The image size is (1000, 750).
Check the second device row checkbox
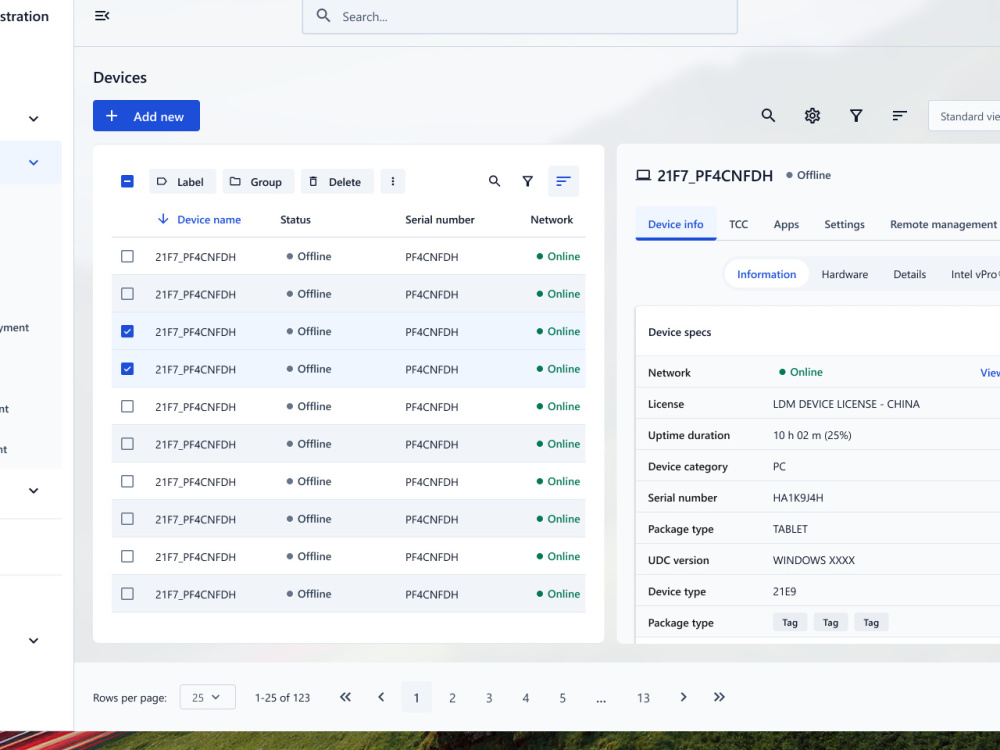127,294
